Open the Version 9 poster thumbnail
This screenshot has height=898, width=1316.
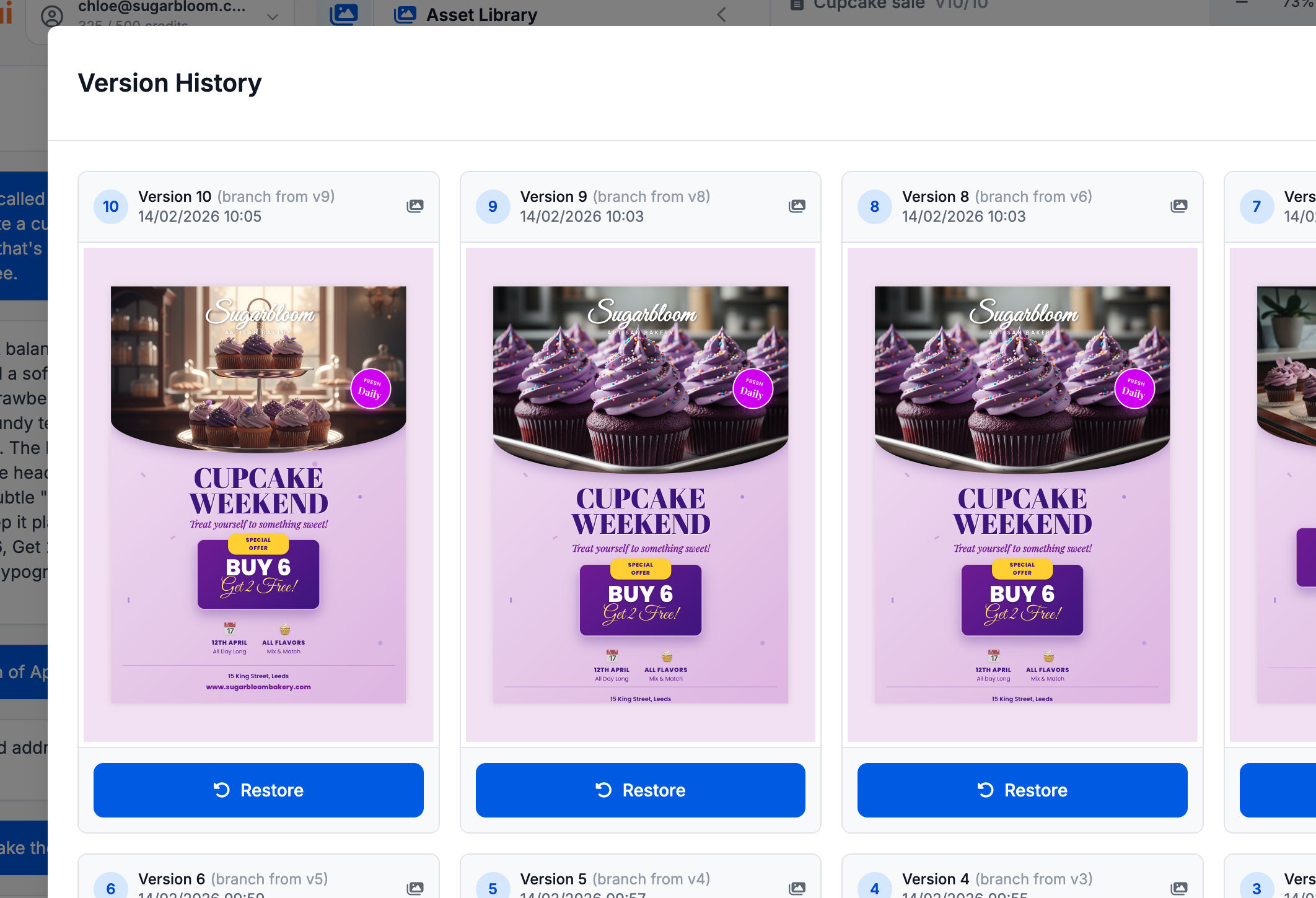[x=640, y=494]
